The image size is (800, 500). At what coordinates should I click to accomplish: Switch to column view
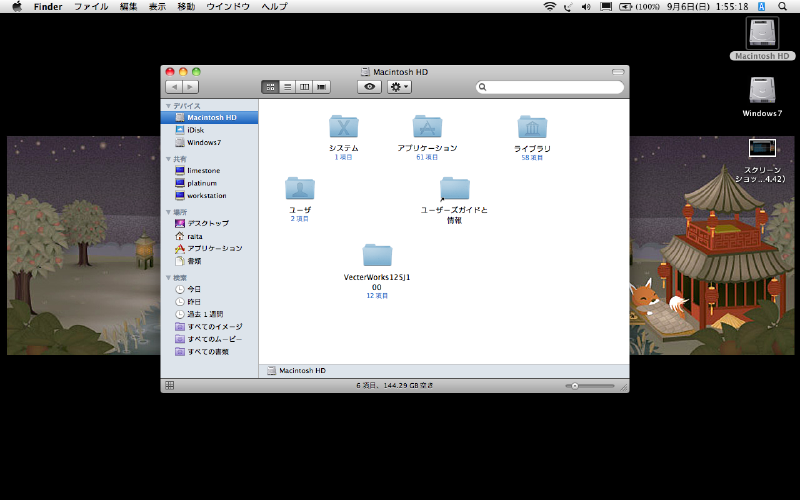click(x=305, y=87)
